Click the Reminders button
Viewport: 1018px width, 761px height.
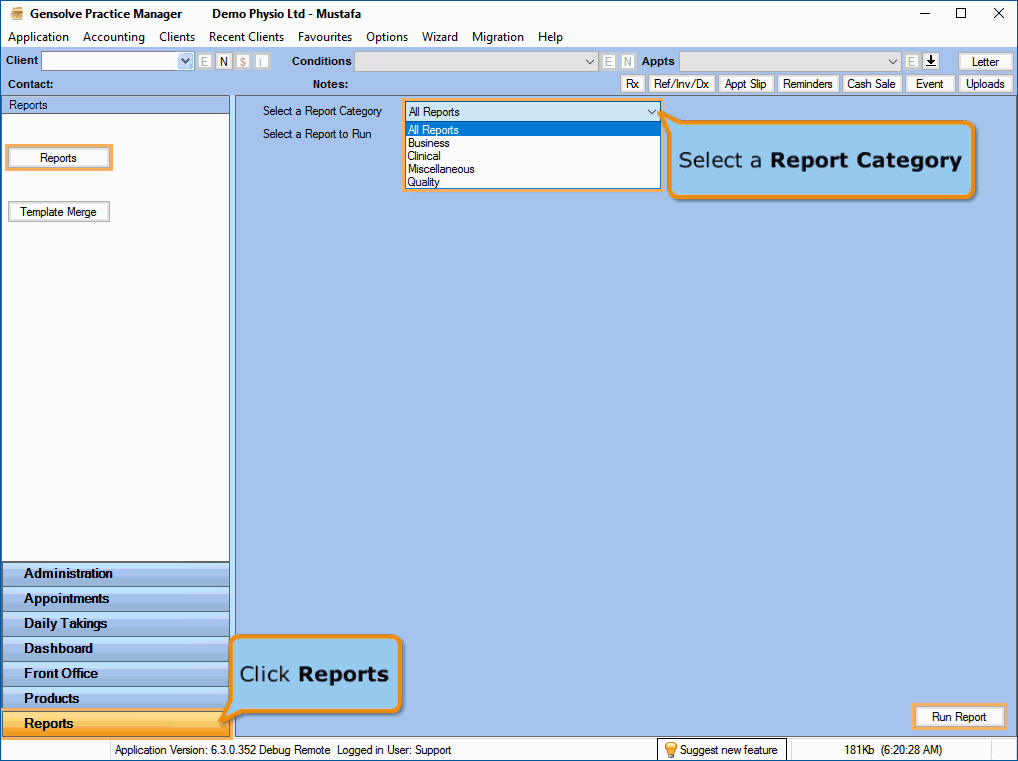807,84
